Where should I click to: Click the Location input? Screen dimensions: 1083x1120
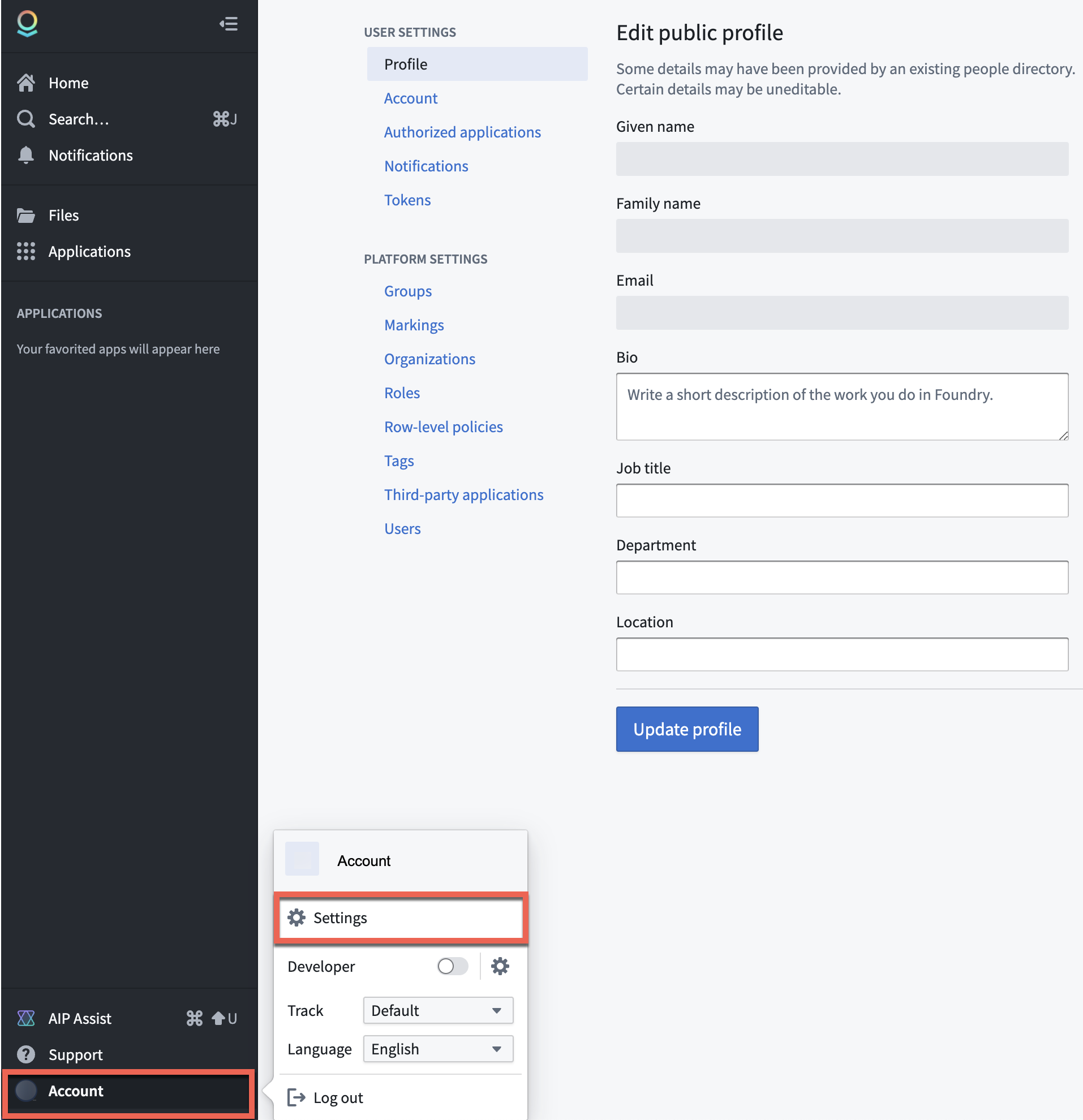tap(842, 654)
